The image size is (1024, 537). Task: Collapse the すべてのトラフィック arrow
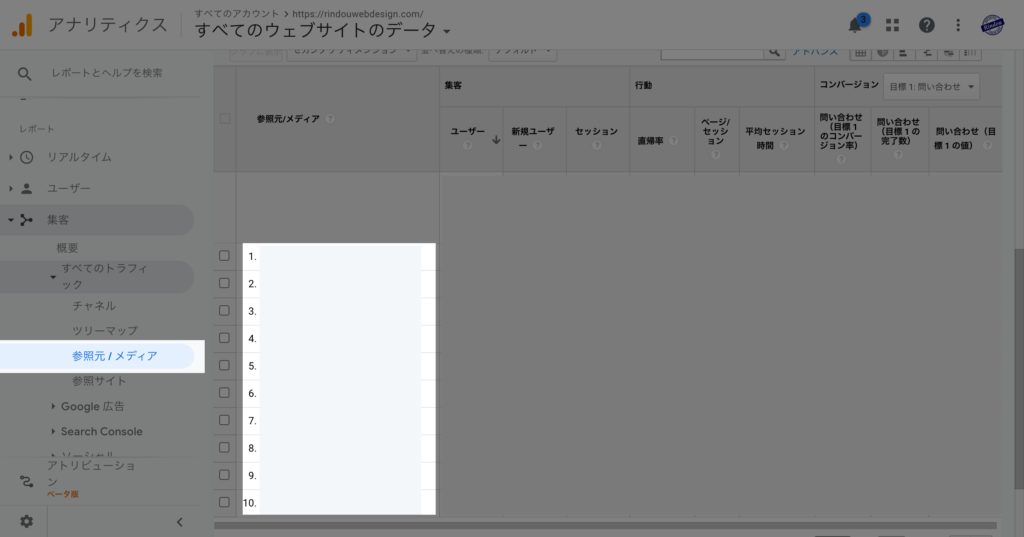pyautogui.click(x=53, y=277)
